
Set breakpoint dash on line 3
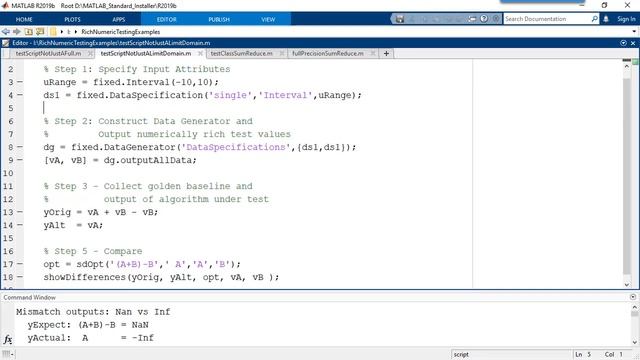20,82
